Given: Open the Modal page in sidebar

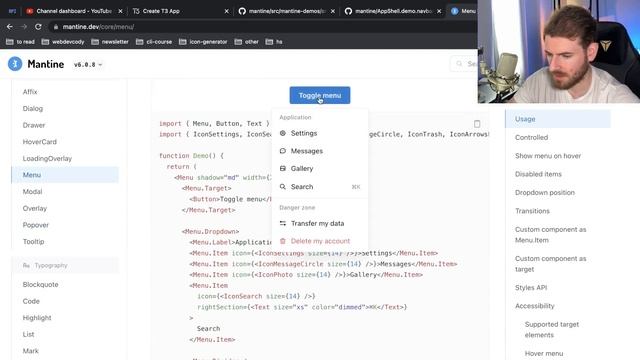Looking at the screenshot, I should click(32, 191).
